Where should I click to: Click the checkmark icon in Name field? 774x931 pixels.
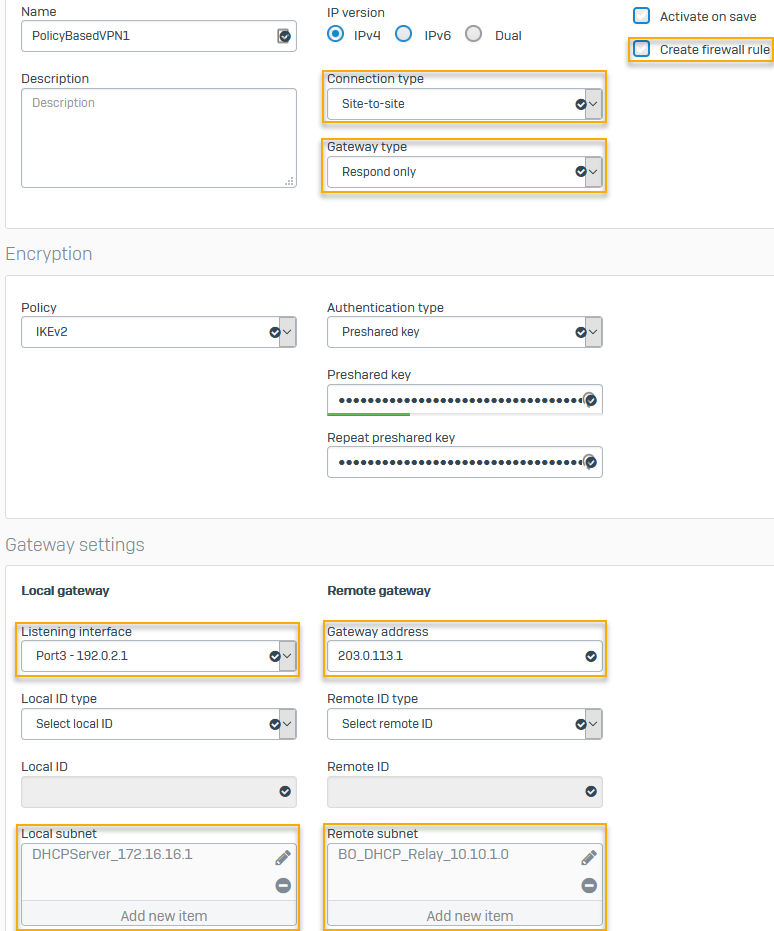[284, 36]
